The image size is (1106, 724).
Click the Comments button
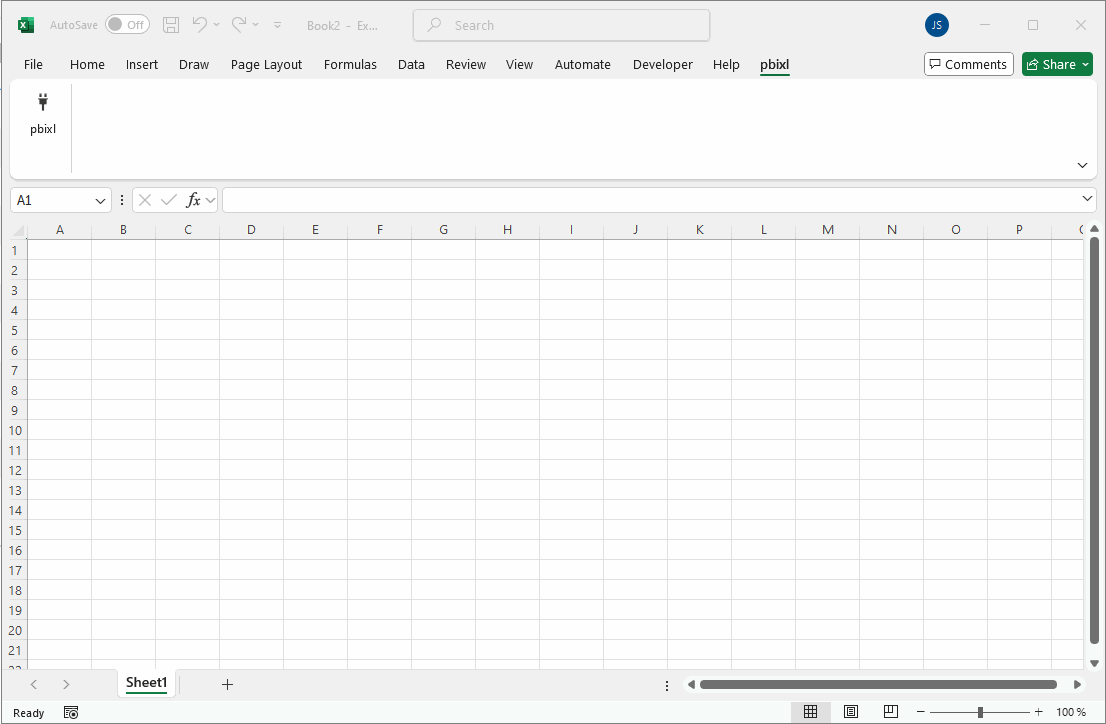click(968, 63)
